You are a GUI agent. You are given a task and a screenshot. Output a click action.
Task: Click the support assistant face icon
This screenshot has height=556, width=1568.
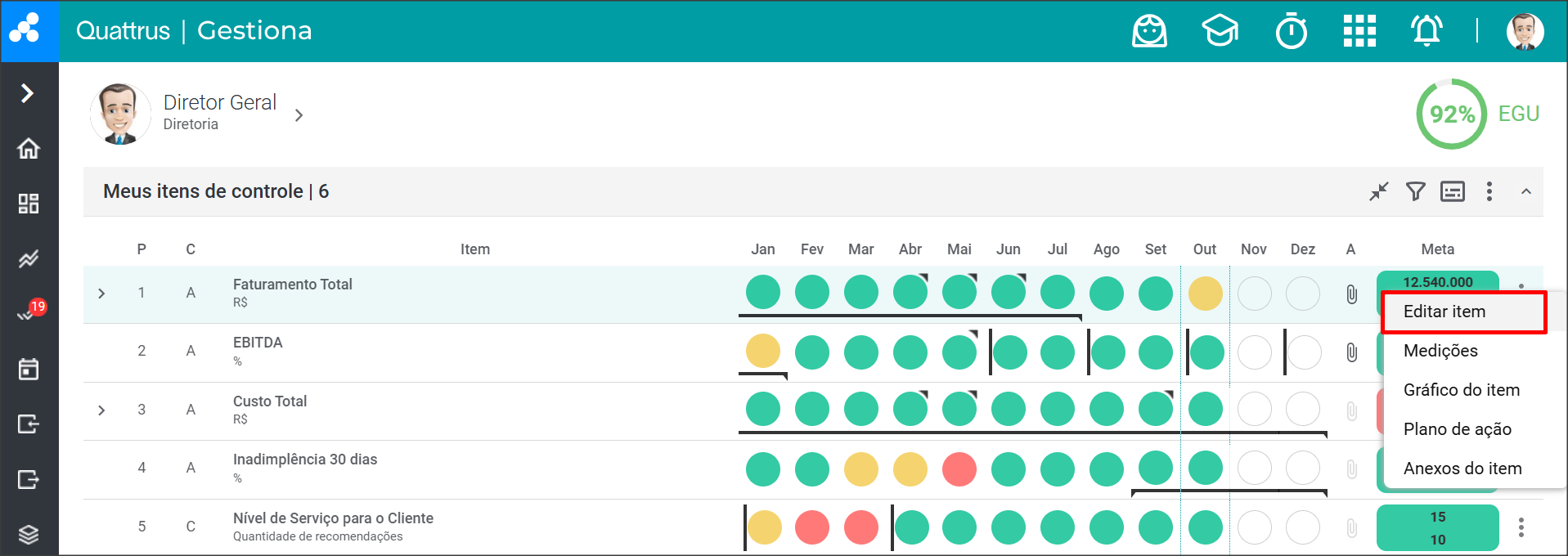[x=1149, y=32]
